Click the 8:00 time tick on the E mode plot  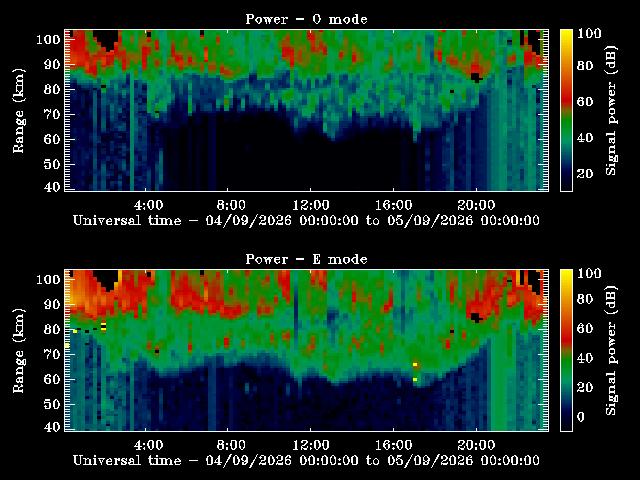(x=231, y=444)
